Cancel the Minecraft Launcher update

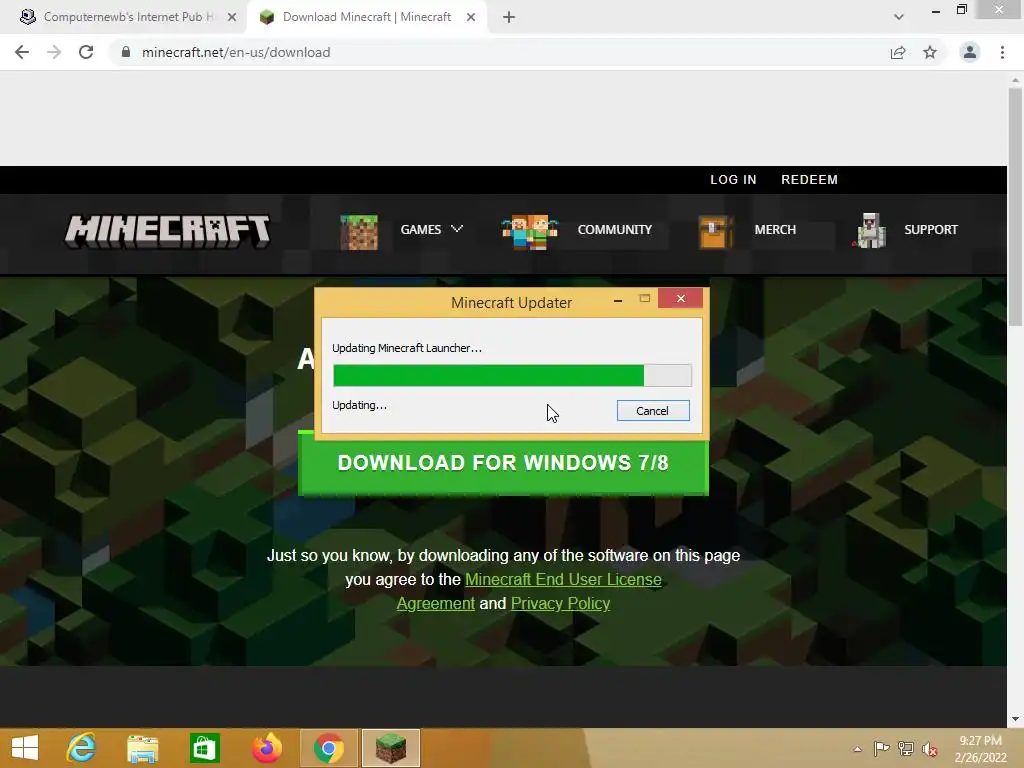pos(653,411)
